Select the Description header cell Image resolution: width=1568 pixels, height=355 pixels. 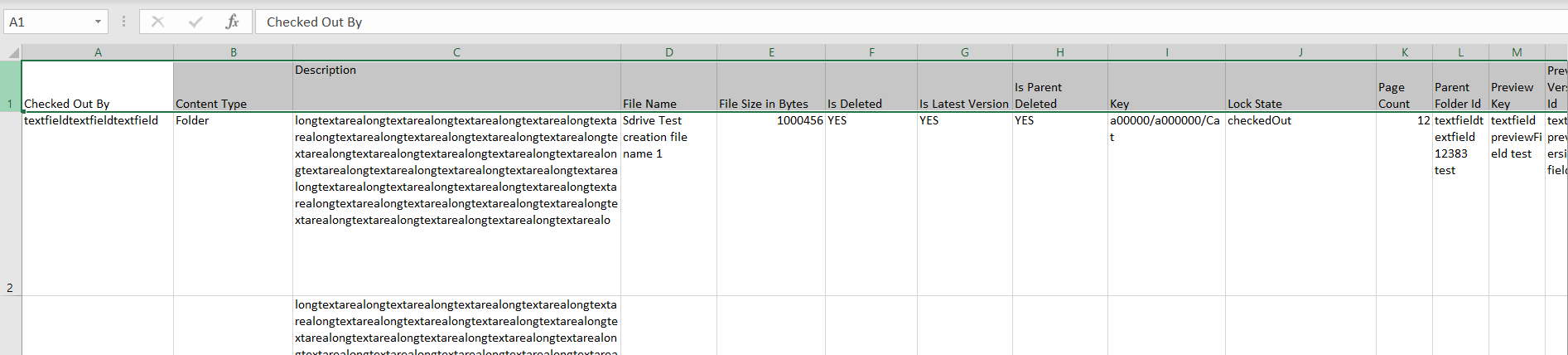point(456,86)
